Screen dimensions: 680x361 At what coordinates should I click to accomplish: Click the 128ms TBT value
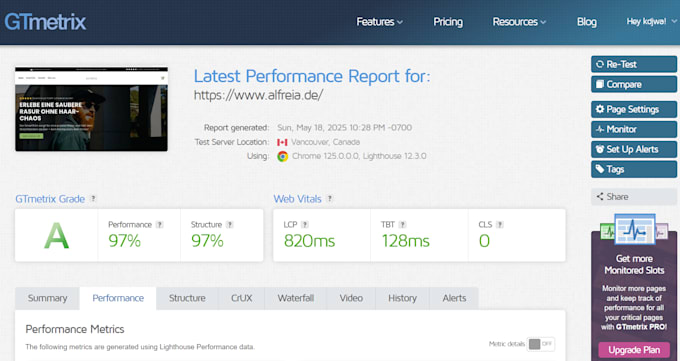point(405,241)
